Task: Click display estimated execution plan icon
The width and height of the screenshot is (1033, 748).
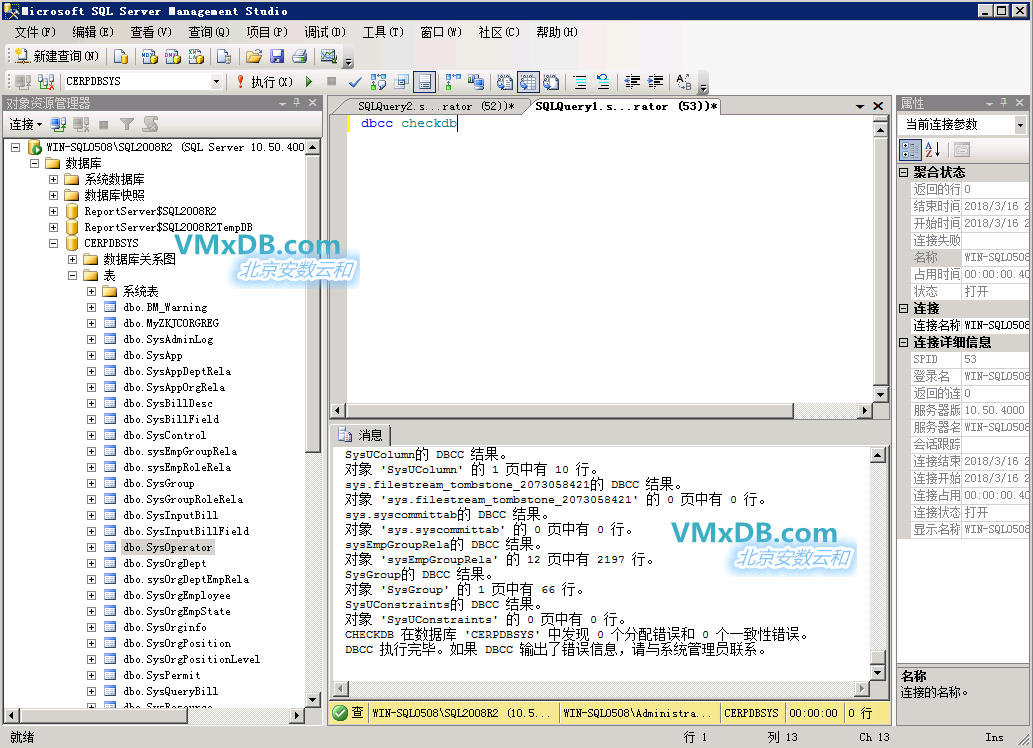Action: tap(378, 82)
